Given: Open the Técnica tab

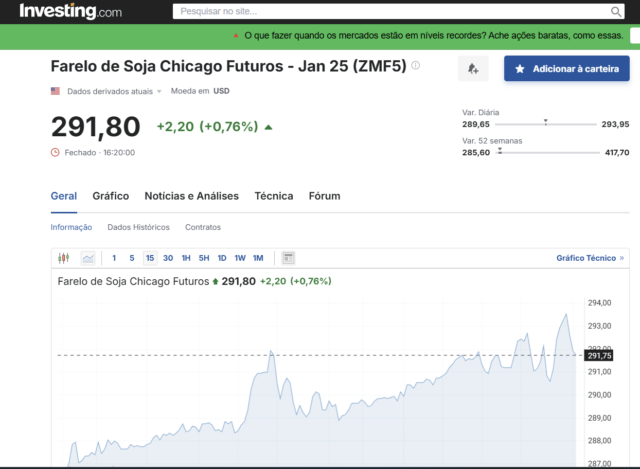Looking at the screenshot, I should pos(274,196).
